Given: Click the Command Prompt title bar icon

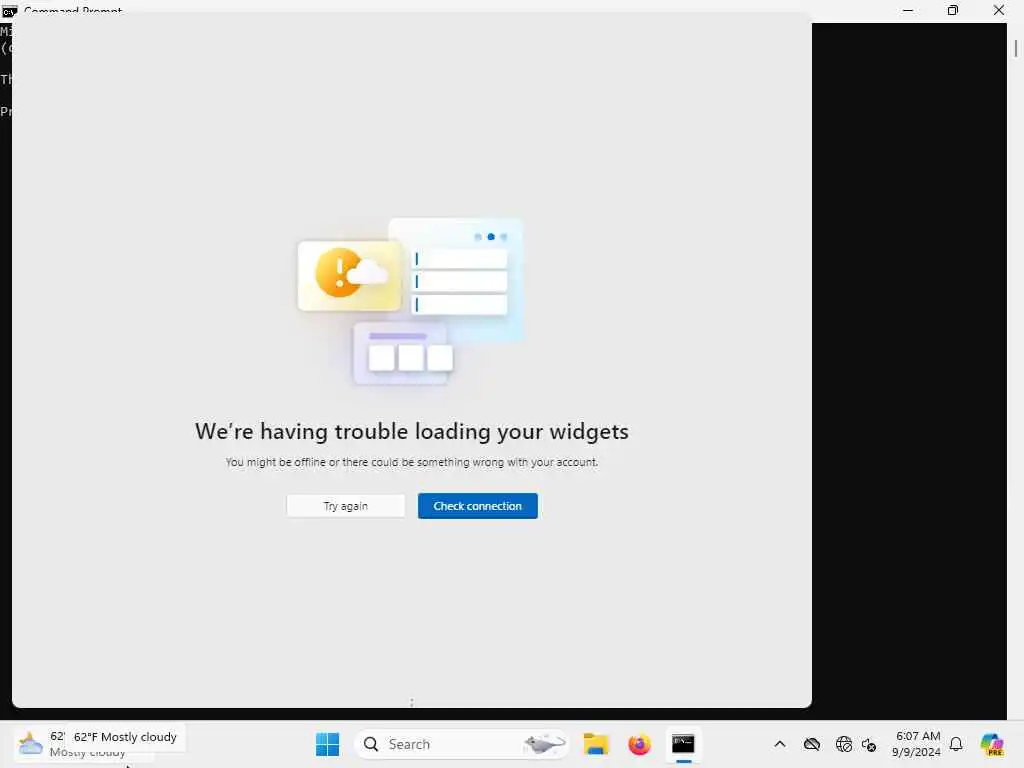Looking at the screenshot, I should [x=9, y=11].
